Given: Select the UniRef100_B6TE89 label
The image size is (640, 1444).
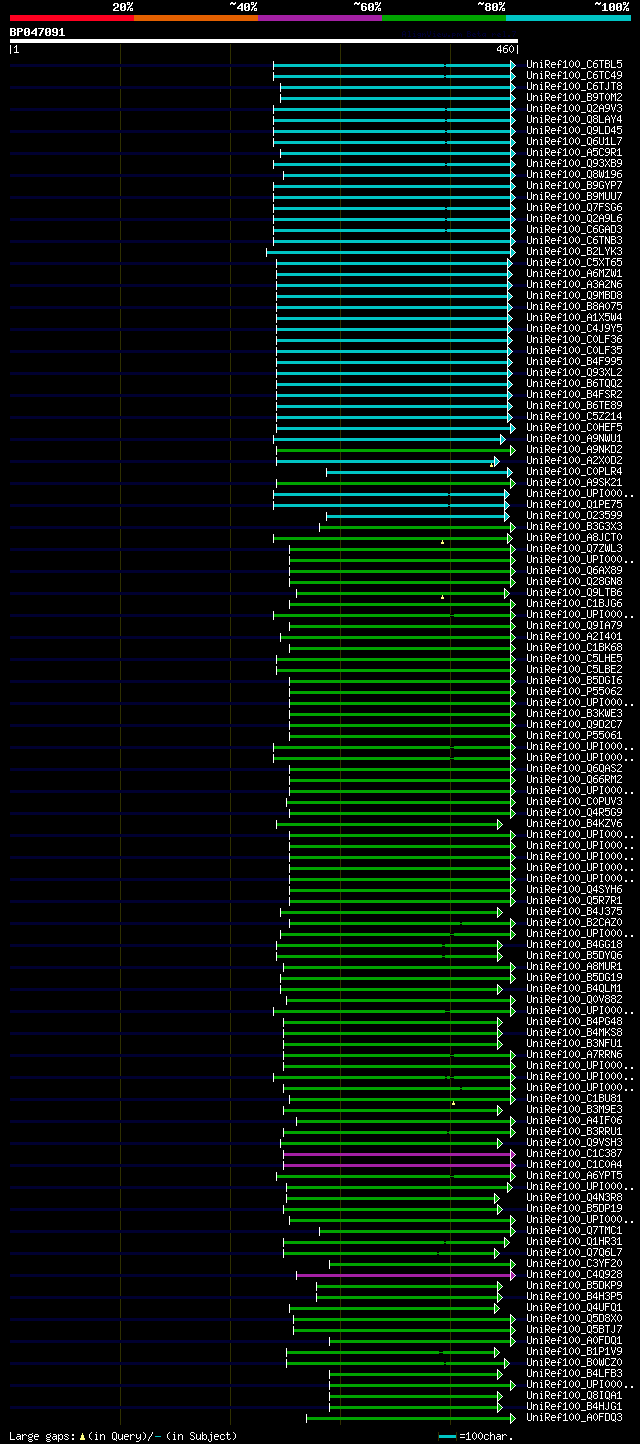Looking at the screenshot, I should click(x=574, y=405).
